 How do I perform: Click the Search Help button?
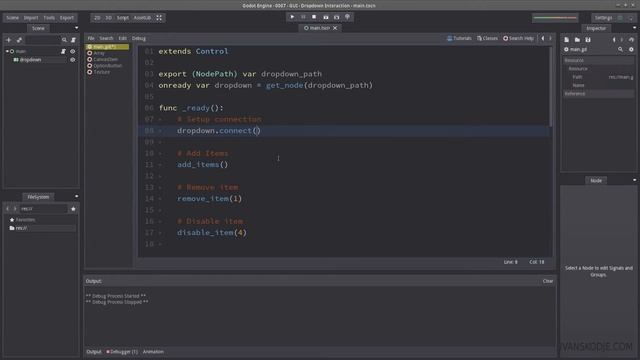[518, 38]
